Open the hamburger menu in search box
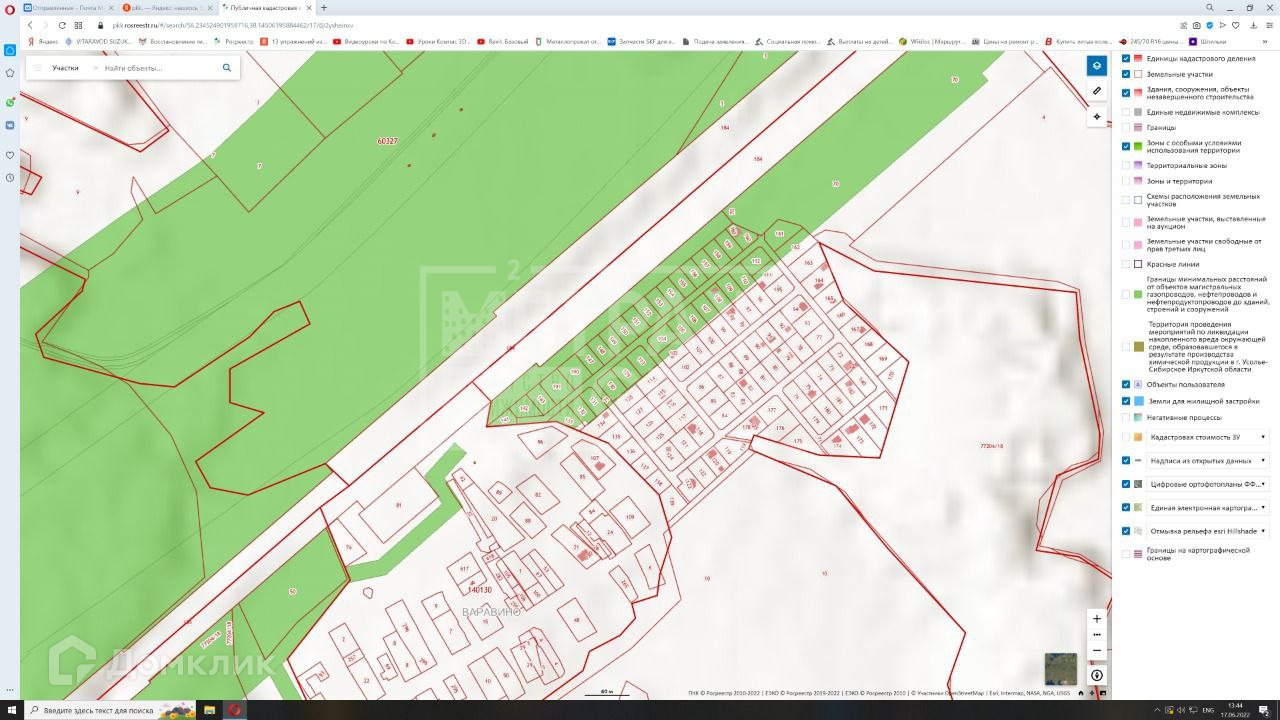Screen dimensions: 1280x720 point(38,68)
